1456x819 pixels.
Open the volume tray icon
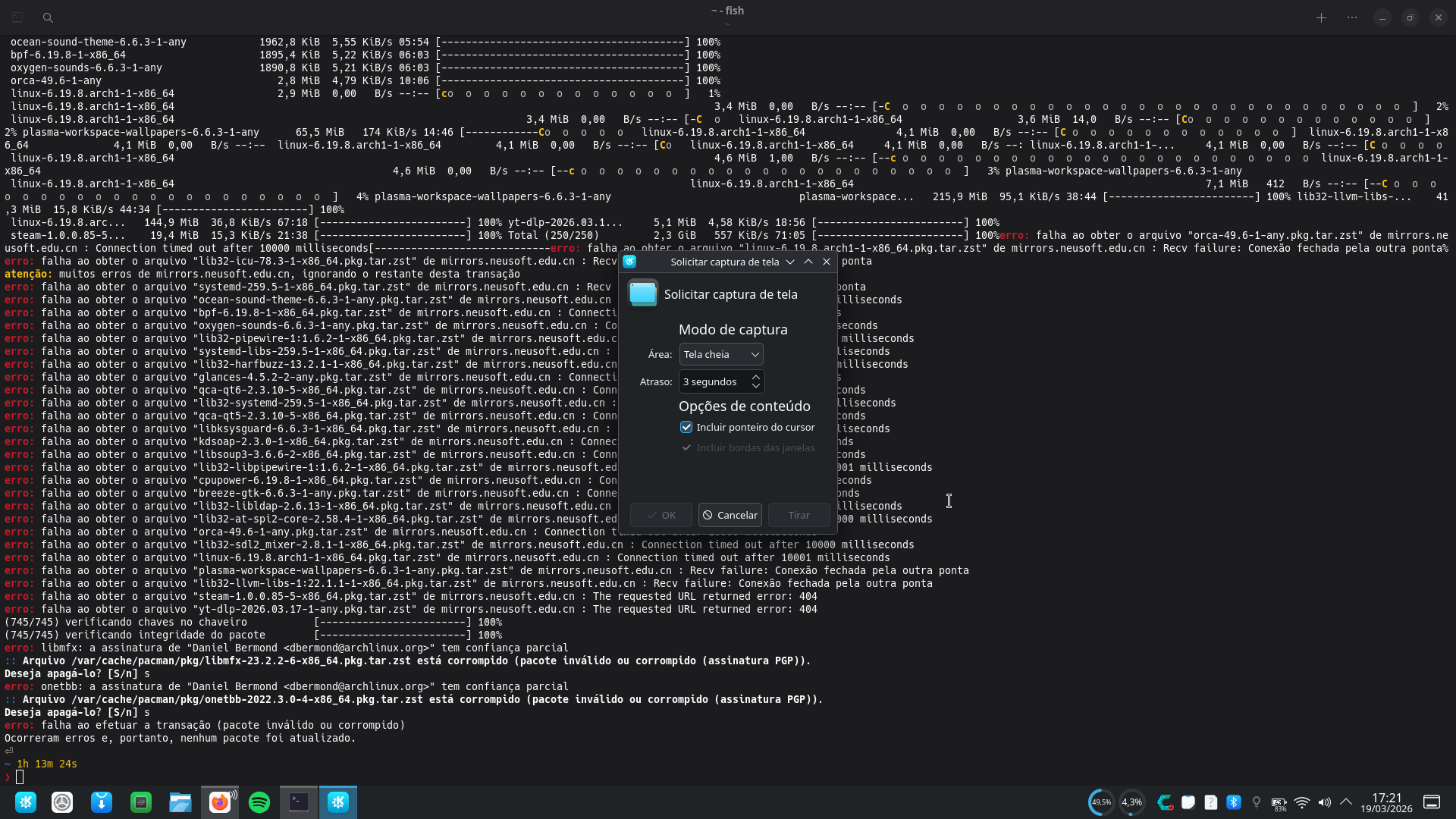coord(1324,802)
